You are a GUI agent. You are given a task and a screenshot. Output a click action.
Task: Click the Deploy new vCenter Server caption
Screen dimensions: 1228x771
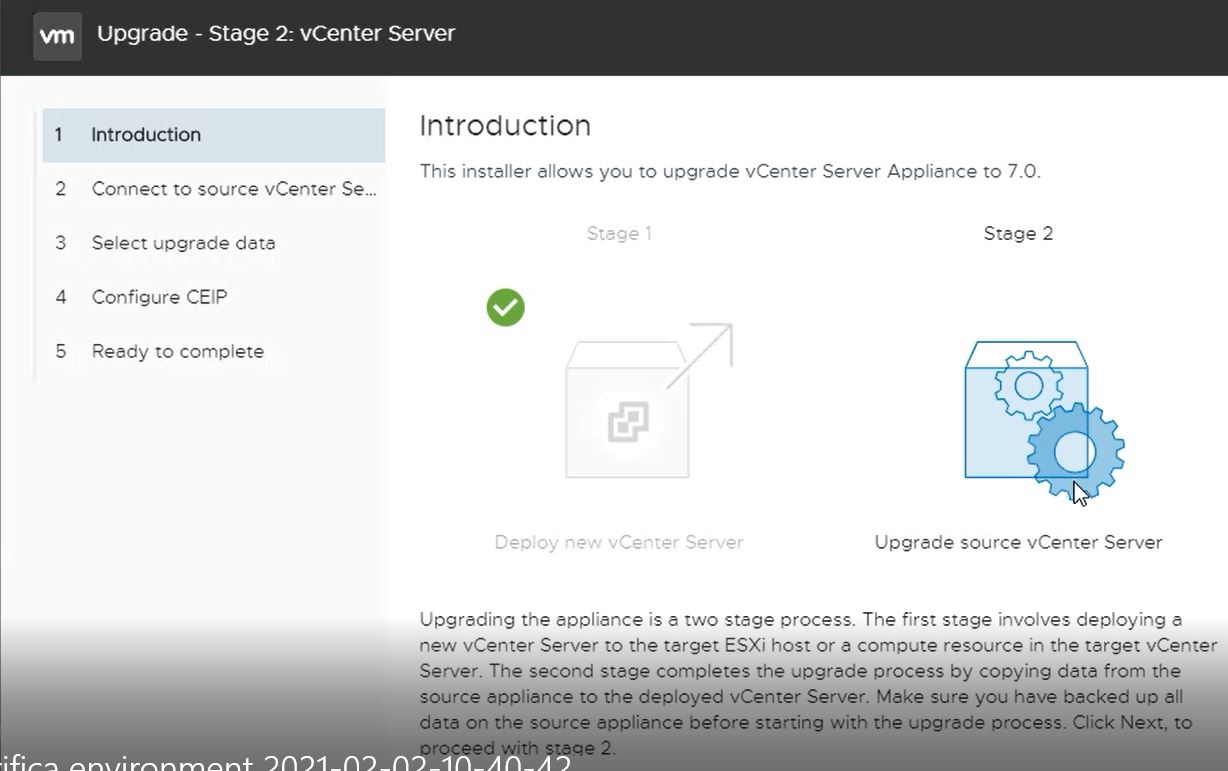(619, 542)
